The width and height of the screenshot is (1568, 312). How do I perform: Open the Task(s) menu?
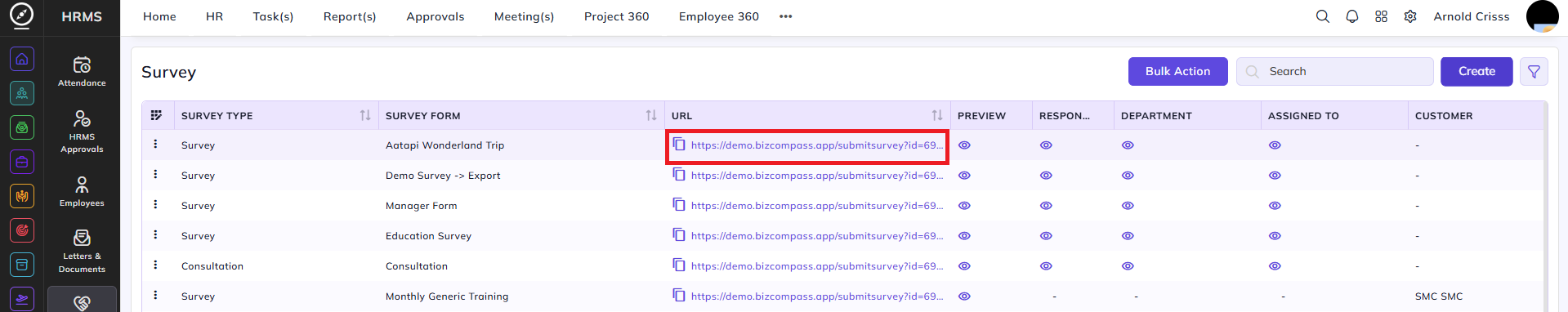(x=273, y=16)
